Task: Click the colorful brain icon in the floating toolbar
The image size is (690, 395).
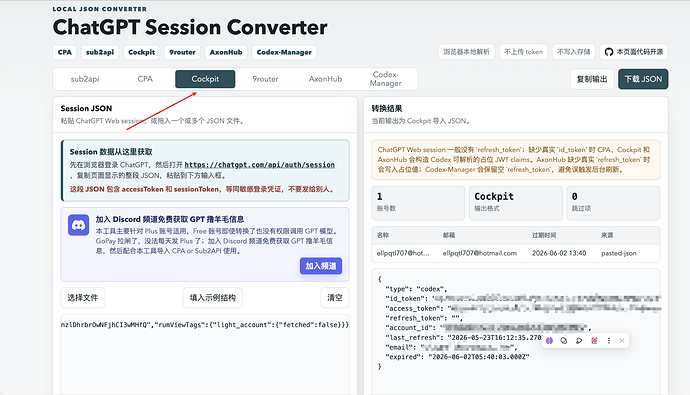Action: point(549,340)
